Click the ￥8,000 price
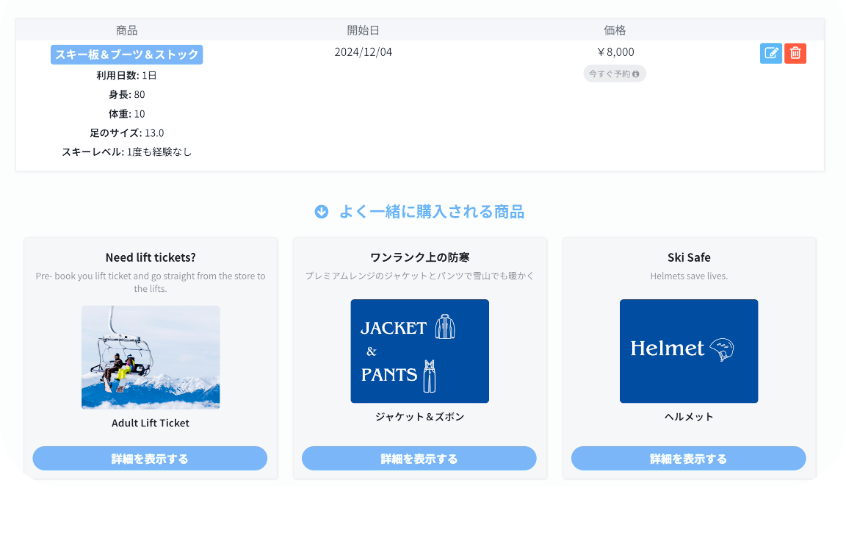 point(615,52)
